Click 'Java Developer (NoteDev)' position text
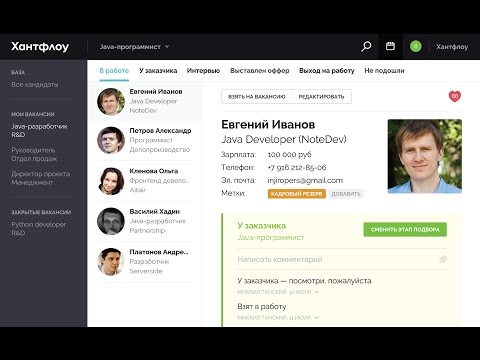 pyautogui.click(x=284, y=139)
